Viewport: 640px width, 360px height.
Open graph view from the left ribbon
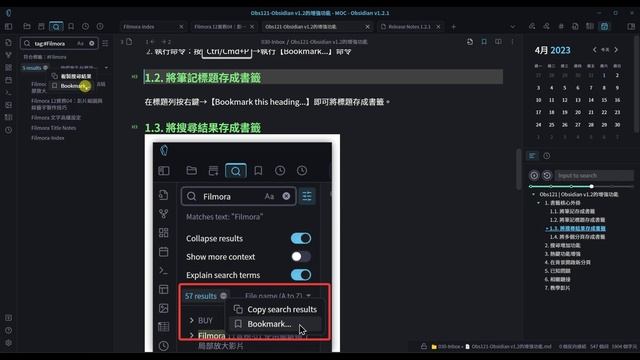click(x=8, y=55)
